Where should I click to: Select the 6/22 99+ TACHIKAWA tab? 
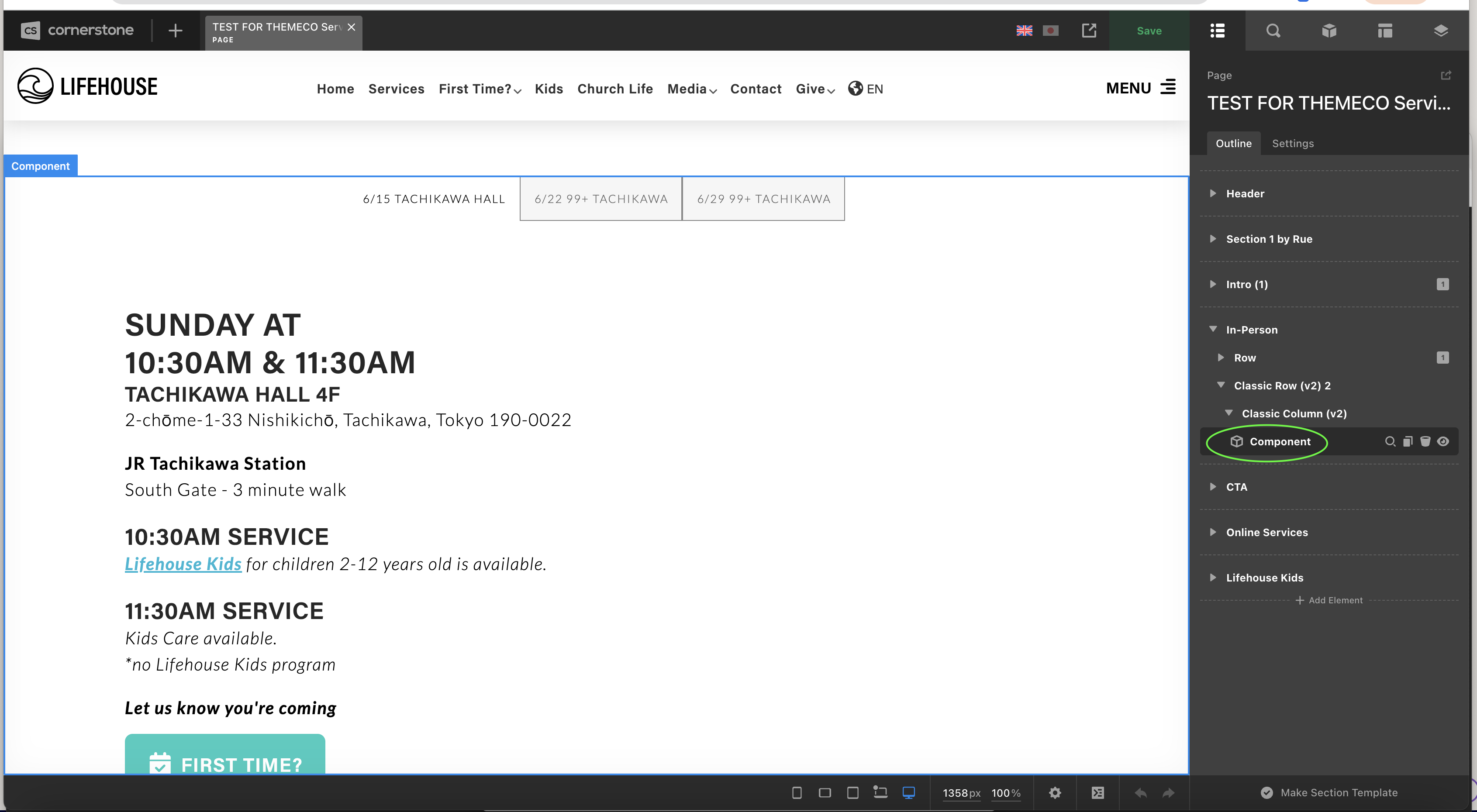(x=600, y=199)
